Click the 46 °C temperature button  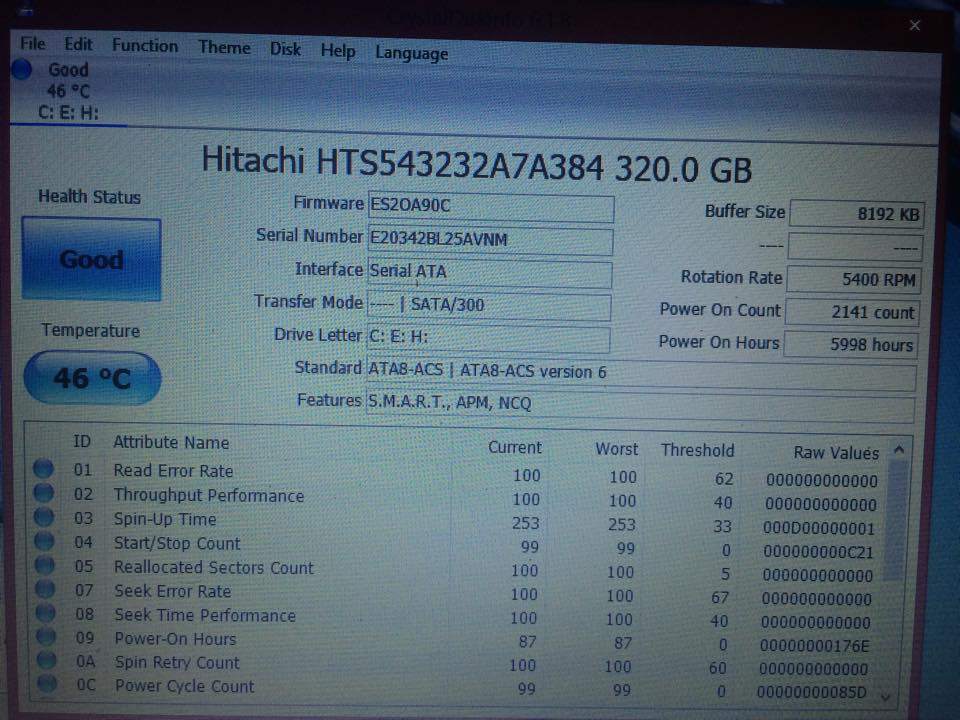(x=92, y=378)
